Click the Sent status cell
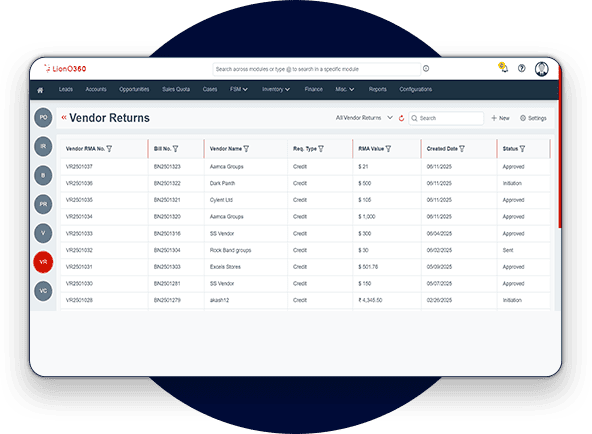The height and width of the screenshot is (434, 592). [x=508, y=250]
